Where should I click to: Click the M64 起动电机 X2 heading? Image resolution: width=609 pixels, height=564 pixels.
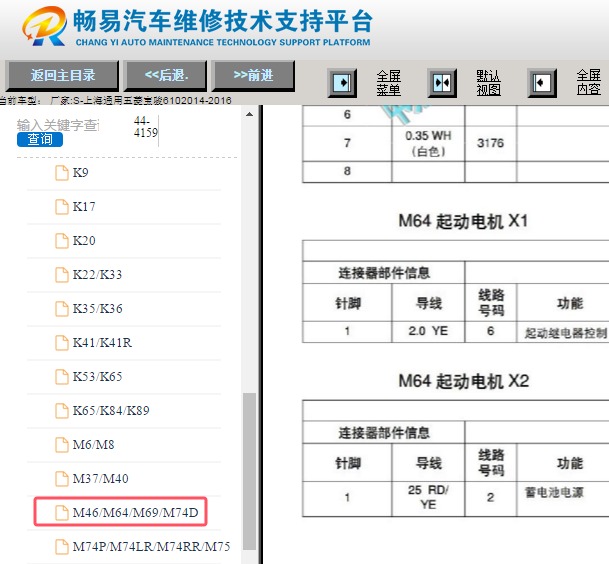point(463,381)
